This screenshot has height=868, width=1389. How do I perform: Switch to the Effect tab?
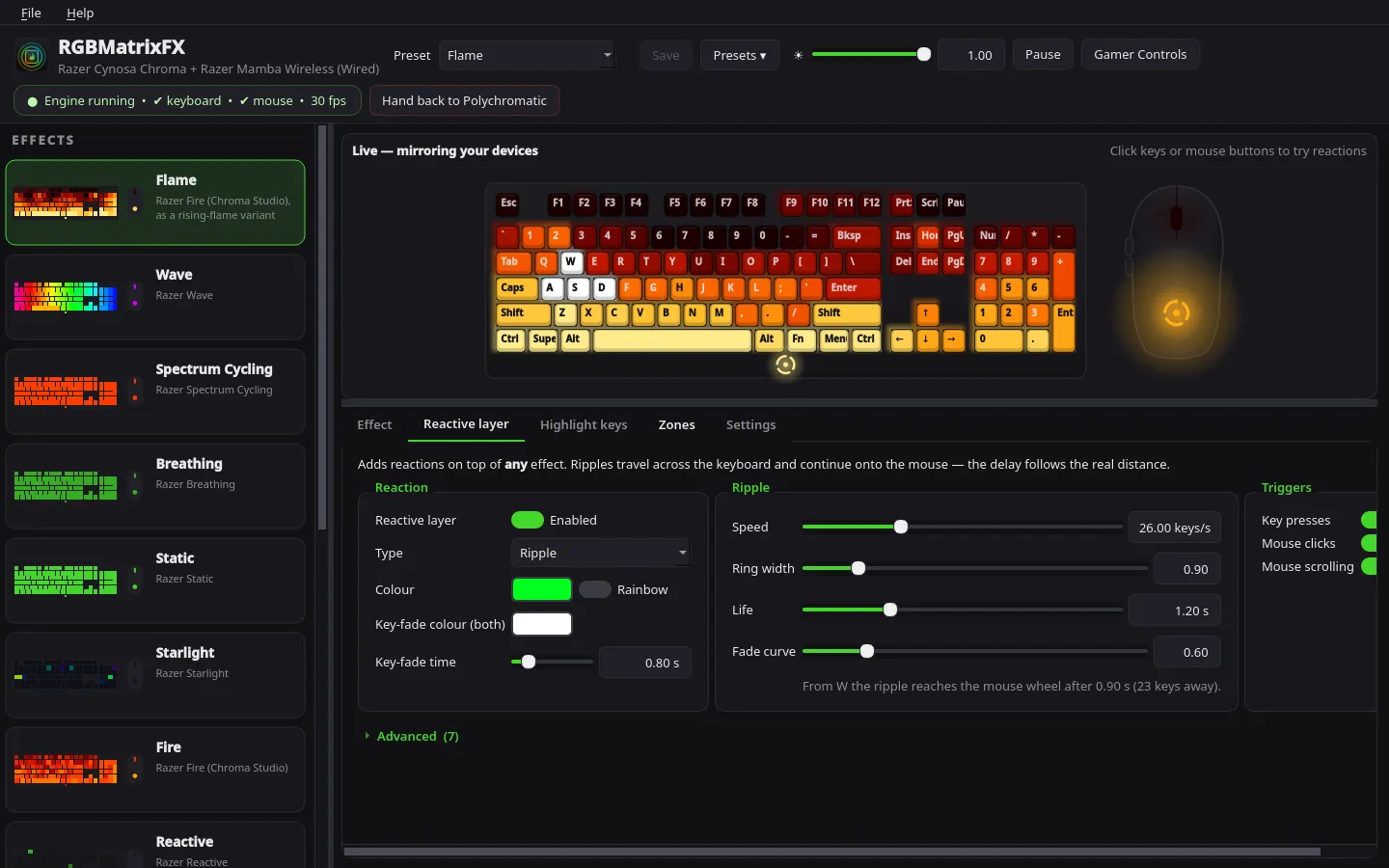coord(374,424)
